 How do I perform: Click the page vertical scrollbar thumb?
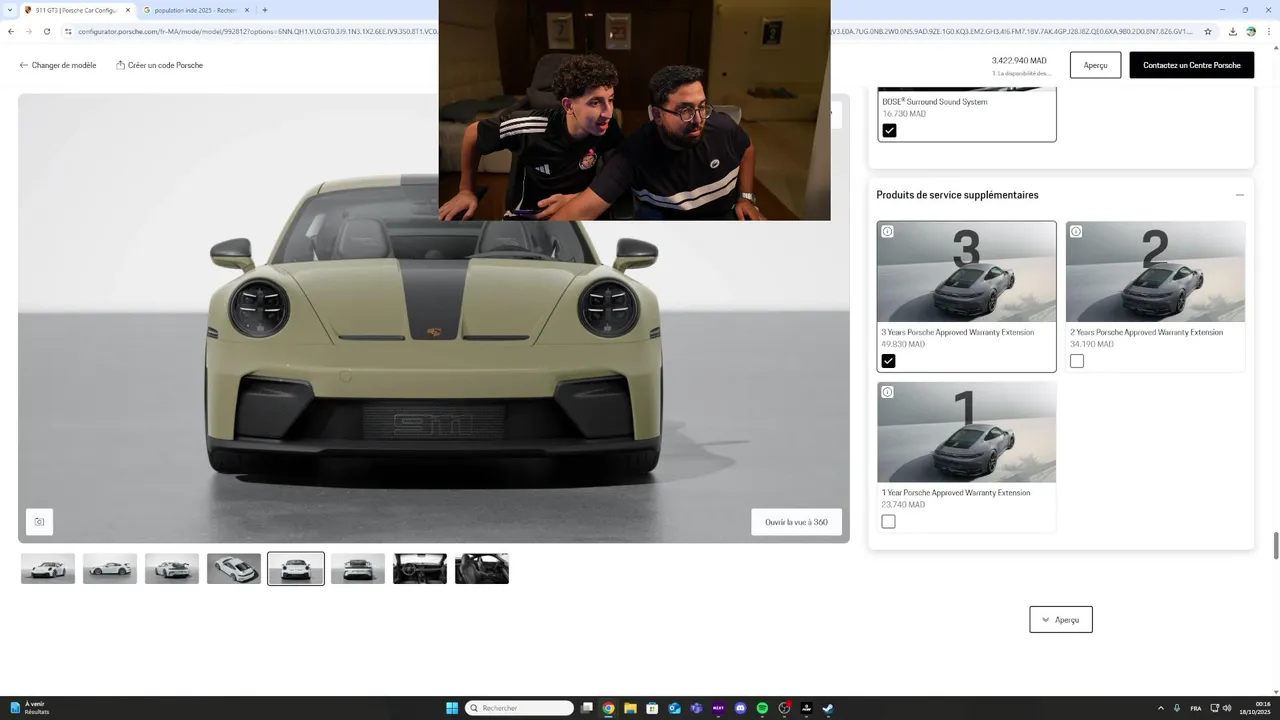point(1275,547)
